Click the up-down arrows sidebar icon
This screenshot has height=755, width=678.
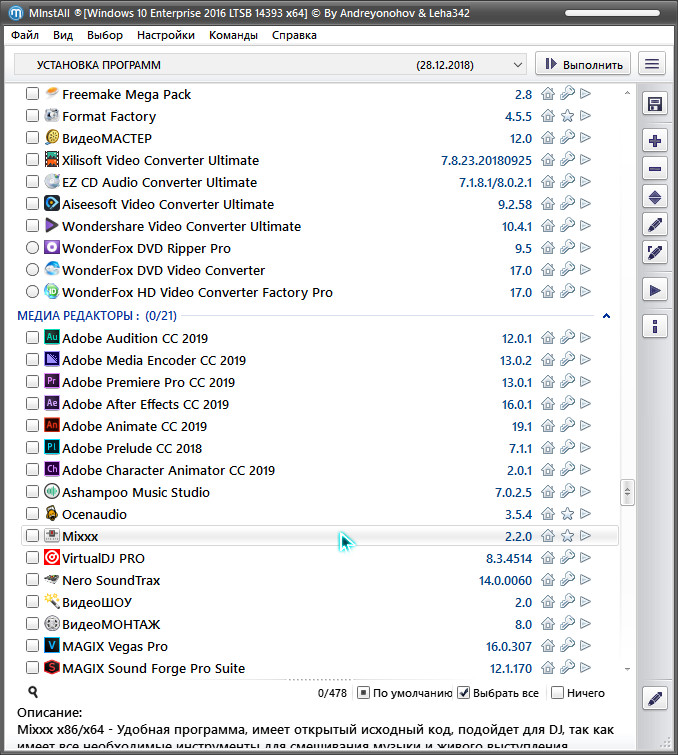[655, 197]
